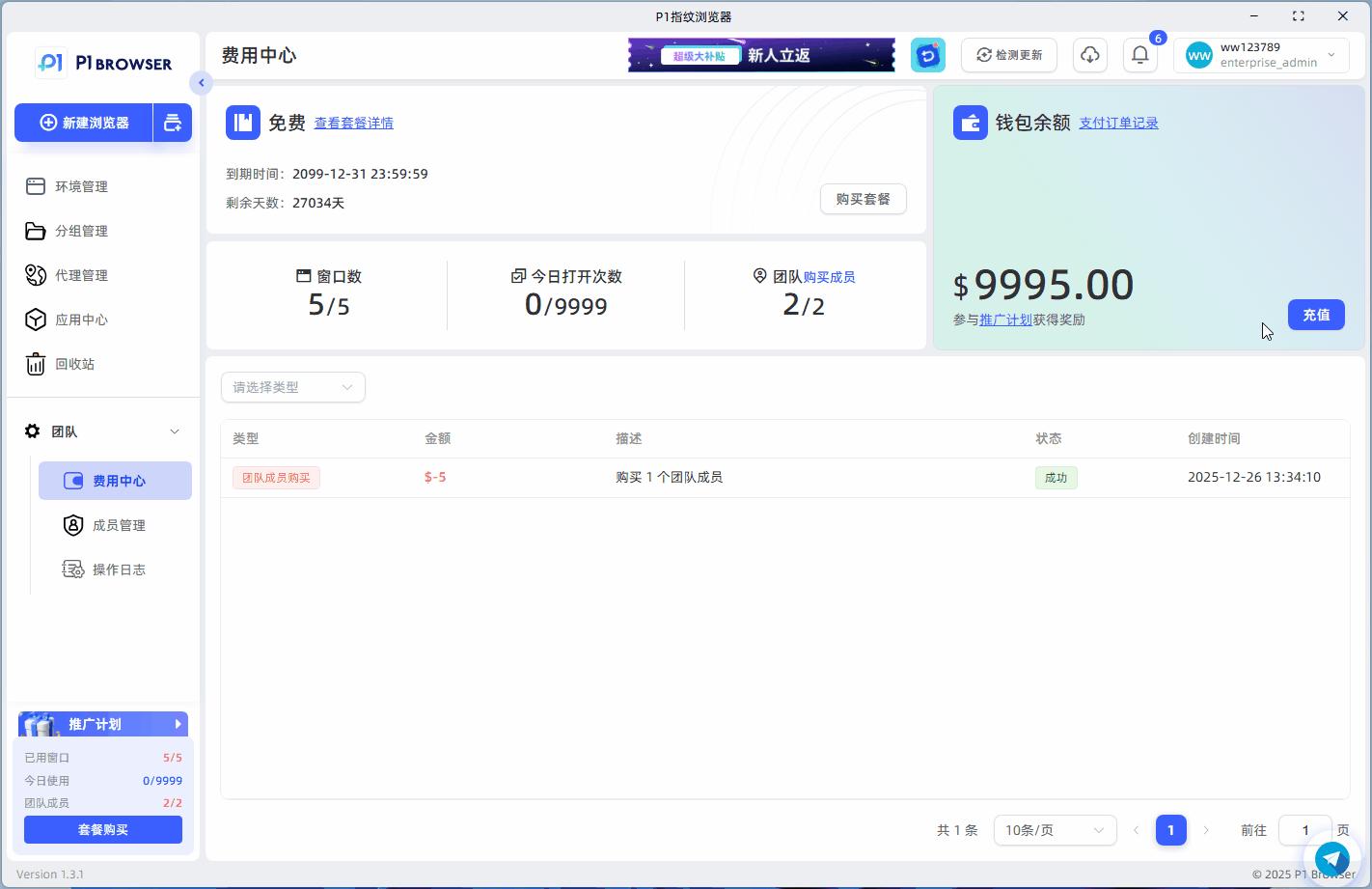The height and width of the screenshot is (889, 1372).
Task: Open the Telegram support chat icon
Action: click(1332, 858)
